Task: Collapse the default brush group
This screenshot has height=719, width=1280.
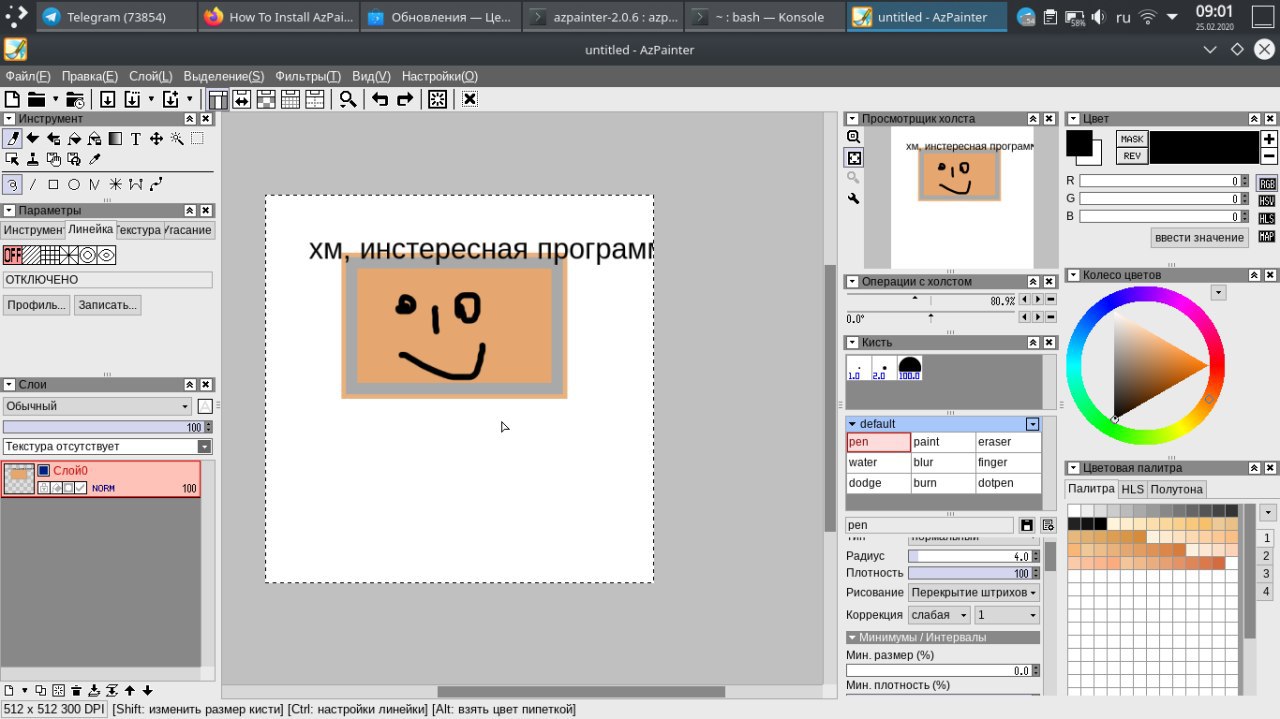Action: pyautogui.click(x=853, y=424)
